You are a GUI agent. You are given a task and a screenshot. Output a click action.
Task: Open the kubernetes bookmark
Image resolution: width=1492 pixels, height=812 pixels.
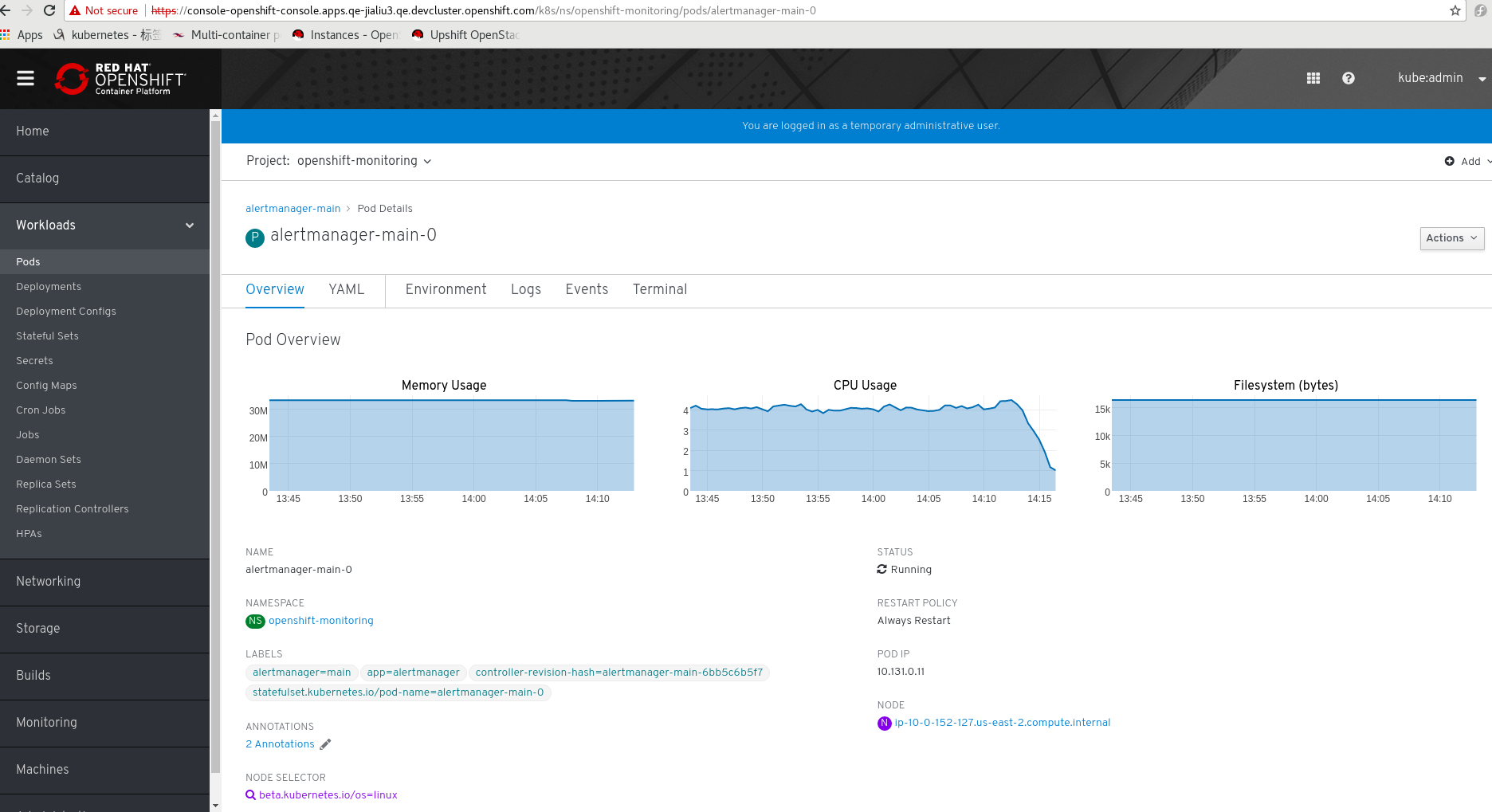pos(108,35)
